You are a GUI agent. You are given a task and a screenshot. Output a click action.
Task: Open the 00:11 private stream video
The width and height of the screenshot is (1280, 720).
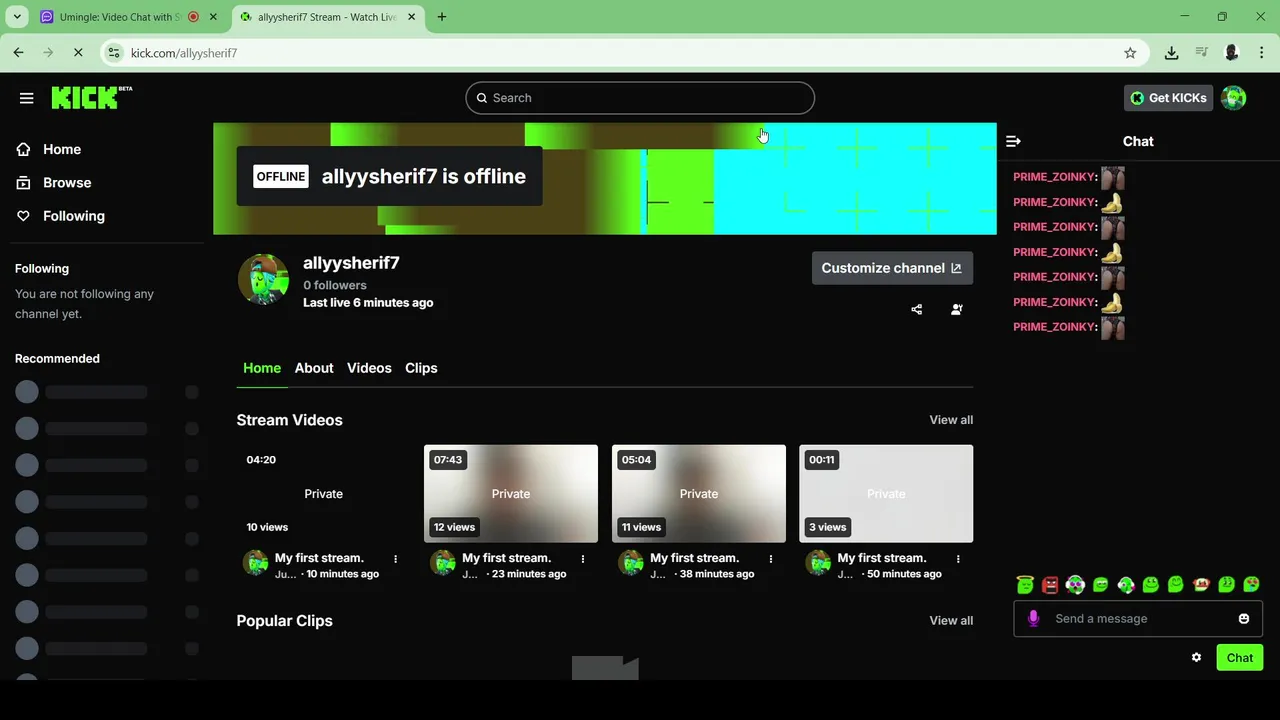(886, 493)
